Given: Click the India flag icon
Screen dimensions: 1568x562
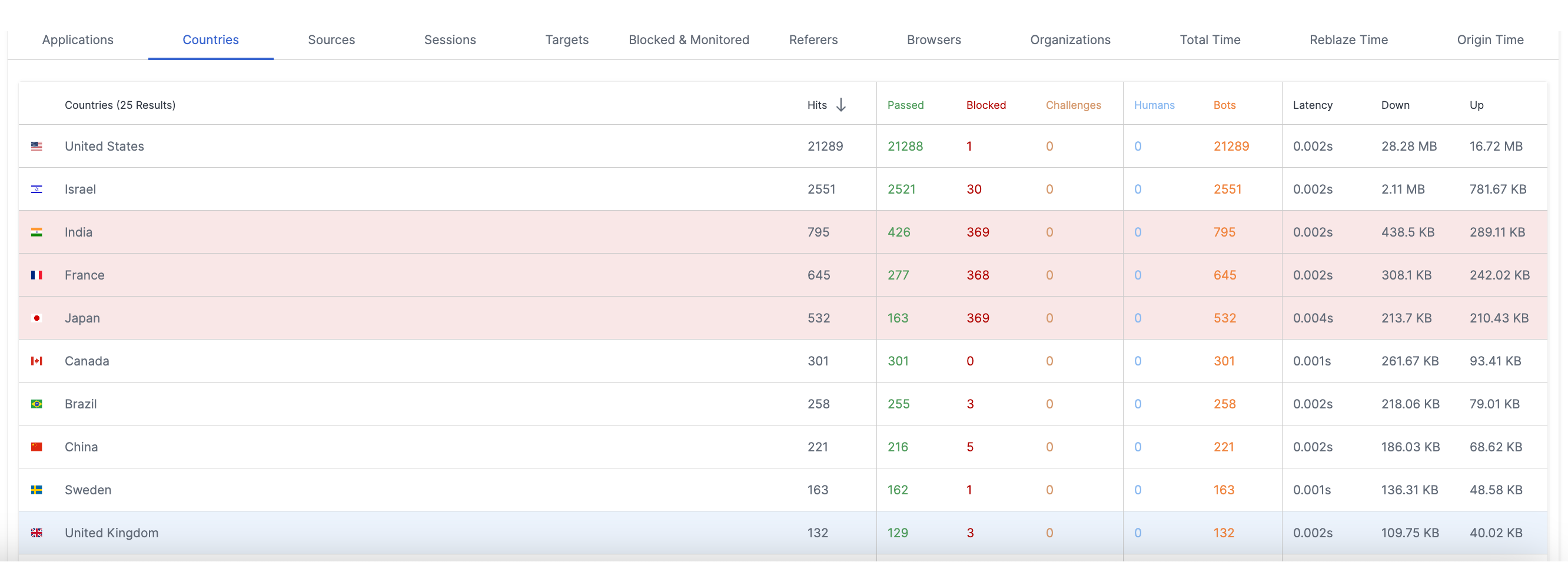Looking at the screenshot, I should tap(36, 232).
